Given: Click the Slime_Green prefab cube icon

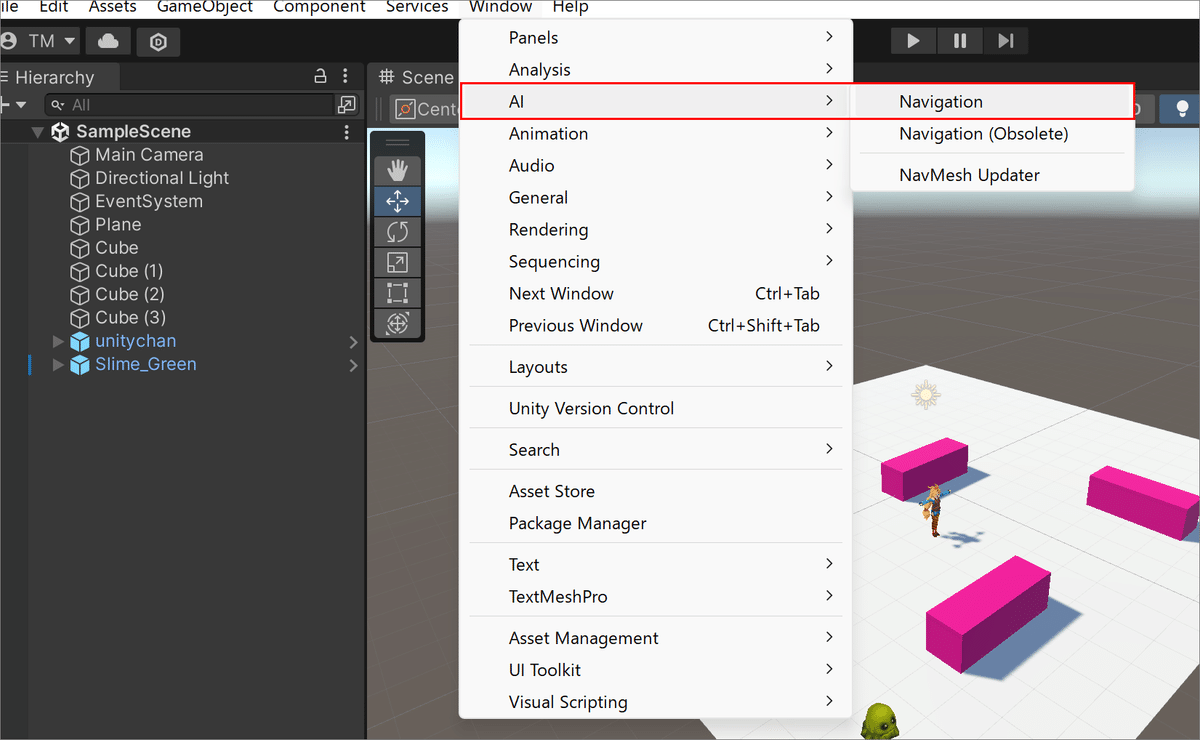Looking at the screenshot, I should pos(80,365).
